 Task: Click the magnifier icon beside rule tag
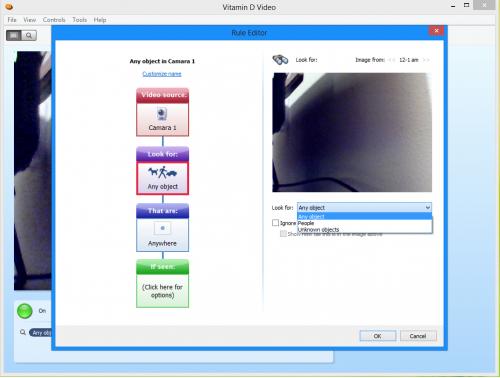[x=23, y=332]
